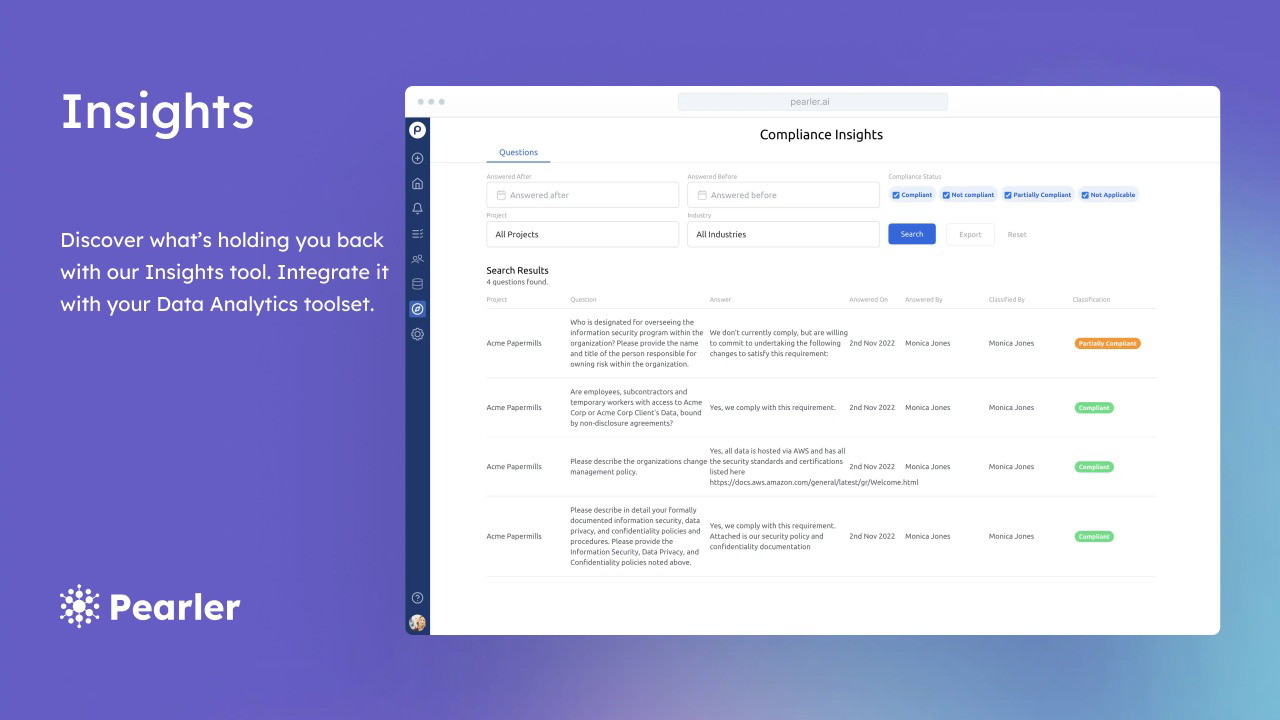Click the user avatar at sidebar bottom
This screenshot has width=1280, height=720.
tap(417, 622)
